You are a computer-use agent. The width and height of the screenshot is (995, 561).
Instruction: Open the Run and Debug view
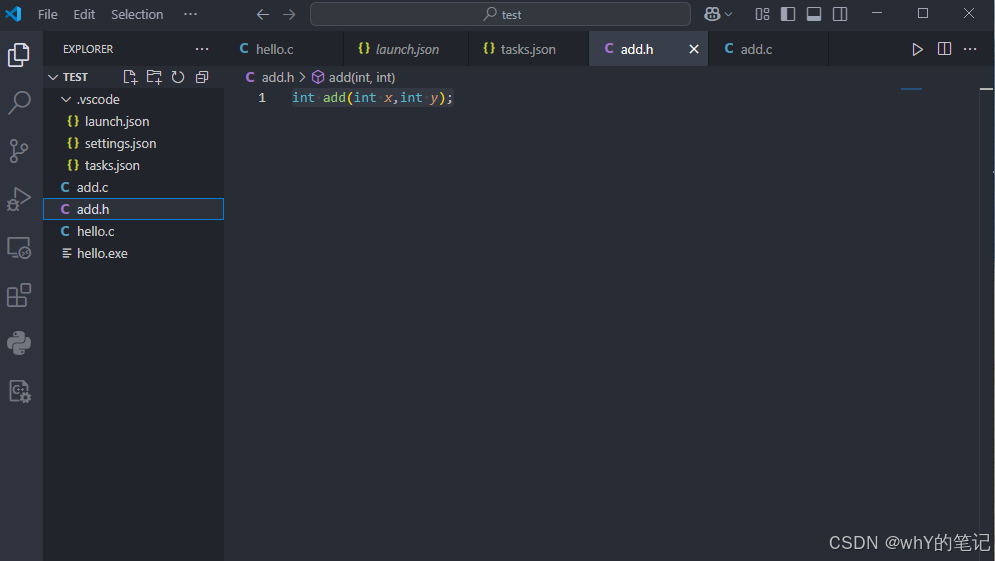pos(19,199)
